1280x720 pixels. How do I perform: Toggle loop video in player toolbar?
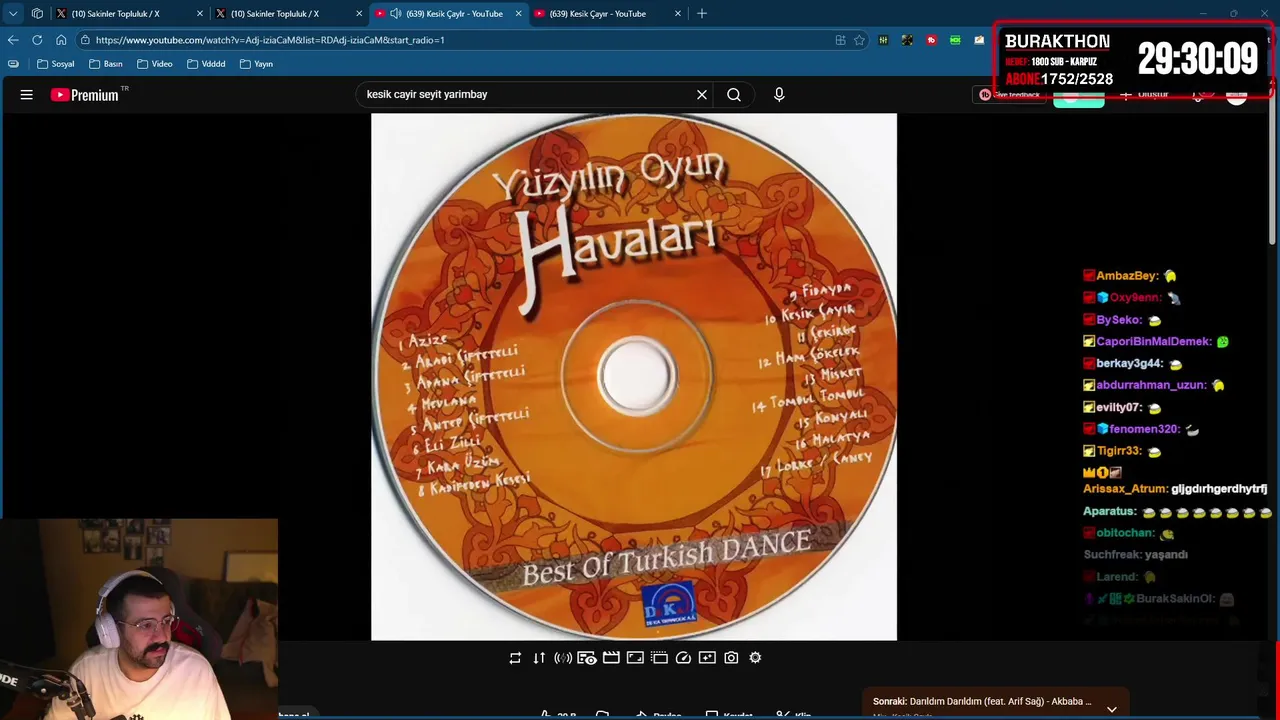pos(515,658)
